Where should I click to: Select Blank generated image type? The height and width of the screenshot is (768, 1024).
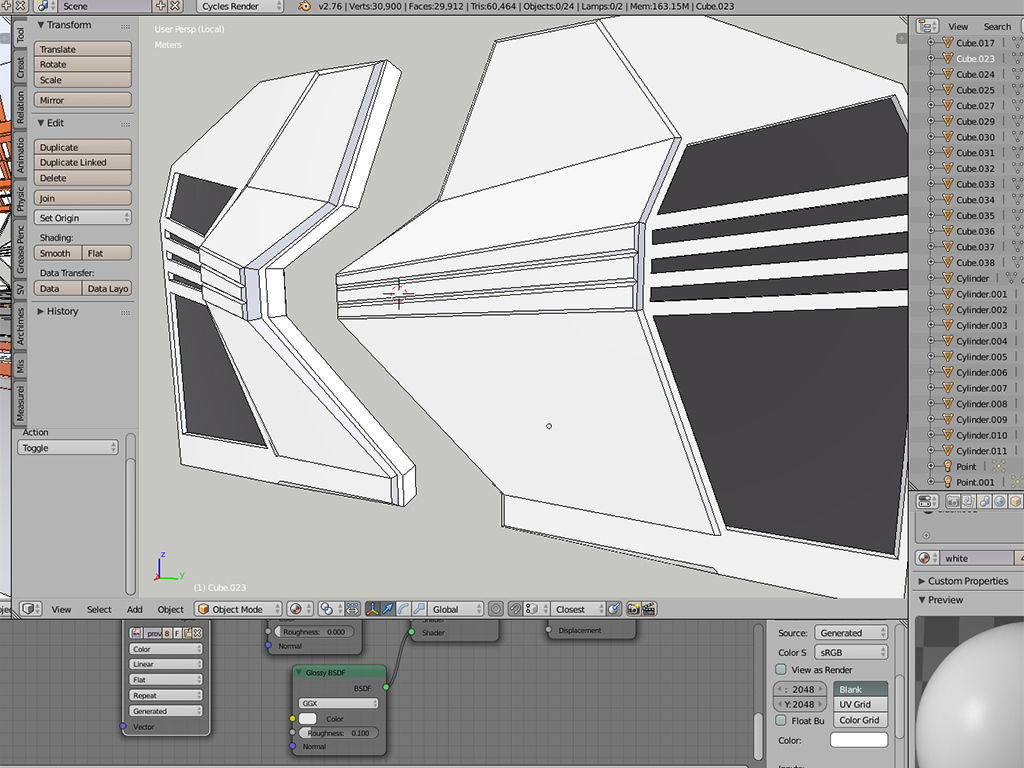(860, 689)
